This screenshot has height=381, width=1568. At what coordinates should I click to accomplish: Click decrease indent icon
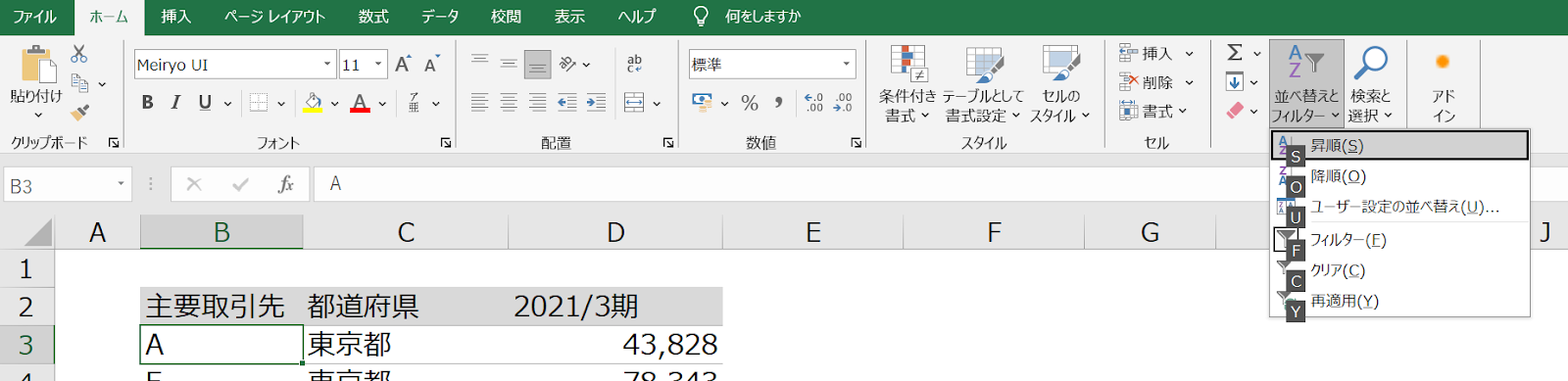[566, 103]
